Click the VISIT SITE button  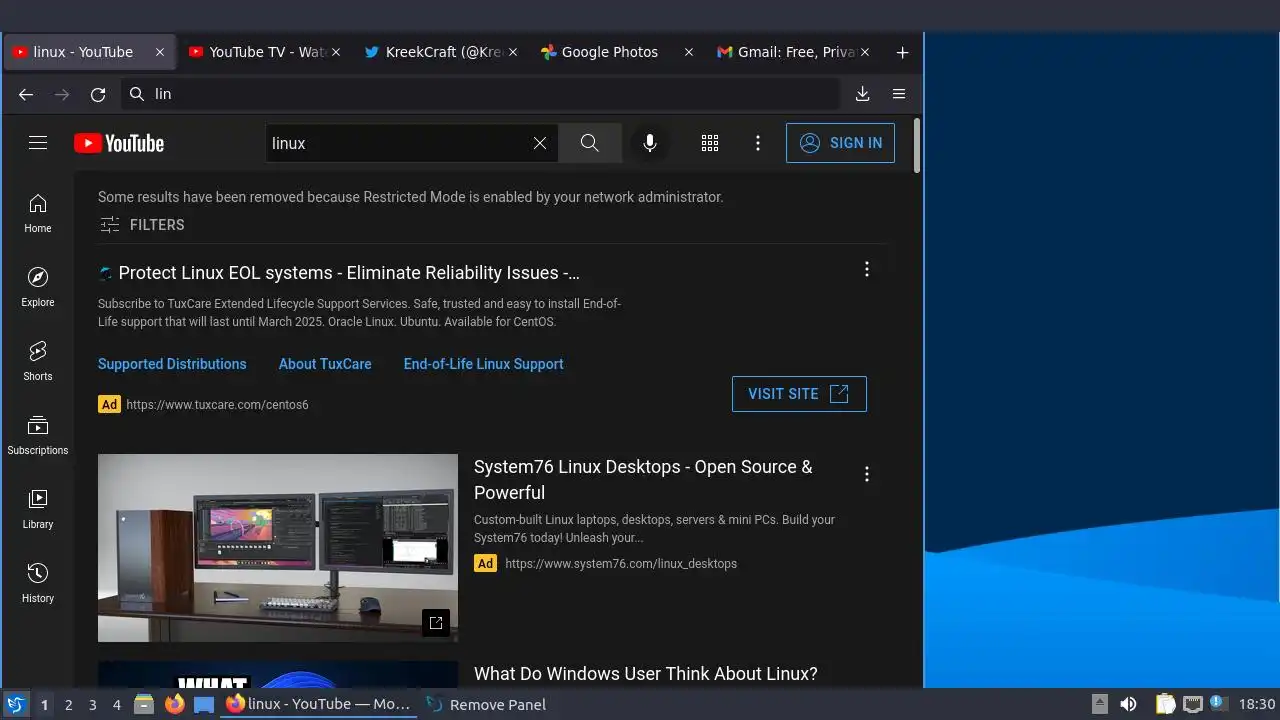799,394
